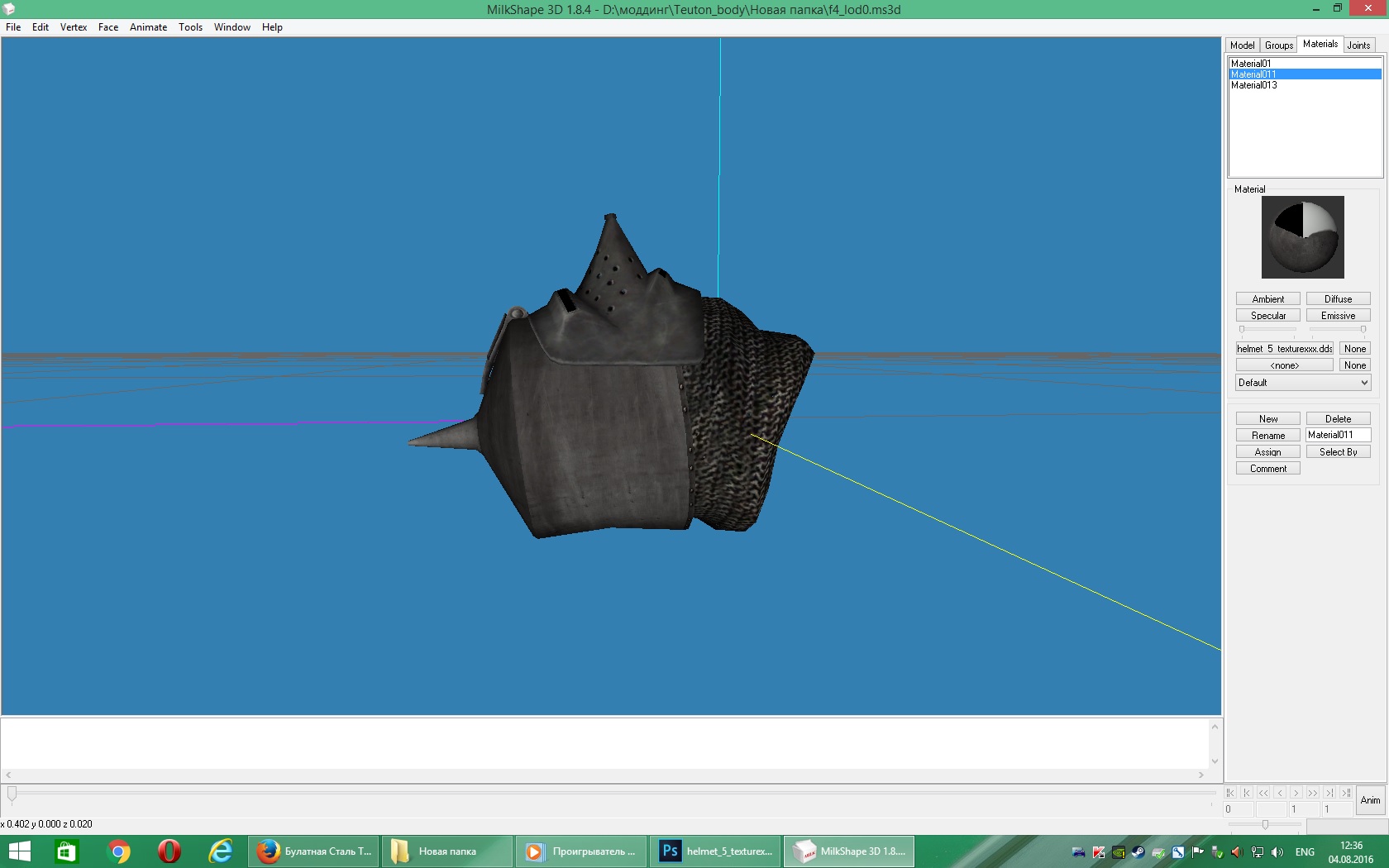The image size is (1389, 868).
Task: Click orange speaker tray icon
Action: pos(1238,852)
